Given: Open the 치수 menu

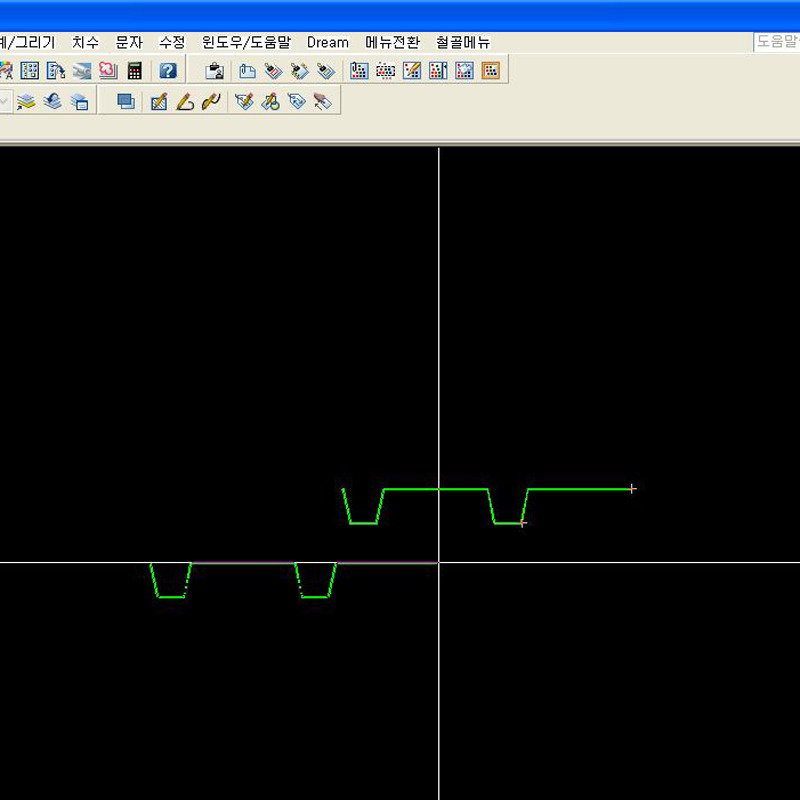Looking at the screenshot, I should (x=85, y=42).
